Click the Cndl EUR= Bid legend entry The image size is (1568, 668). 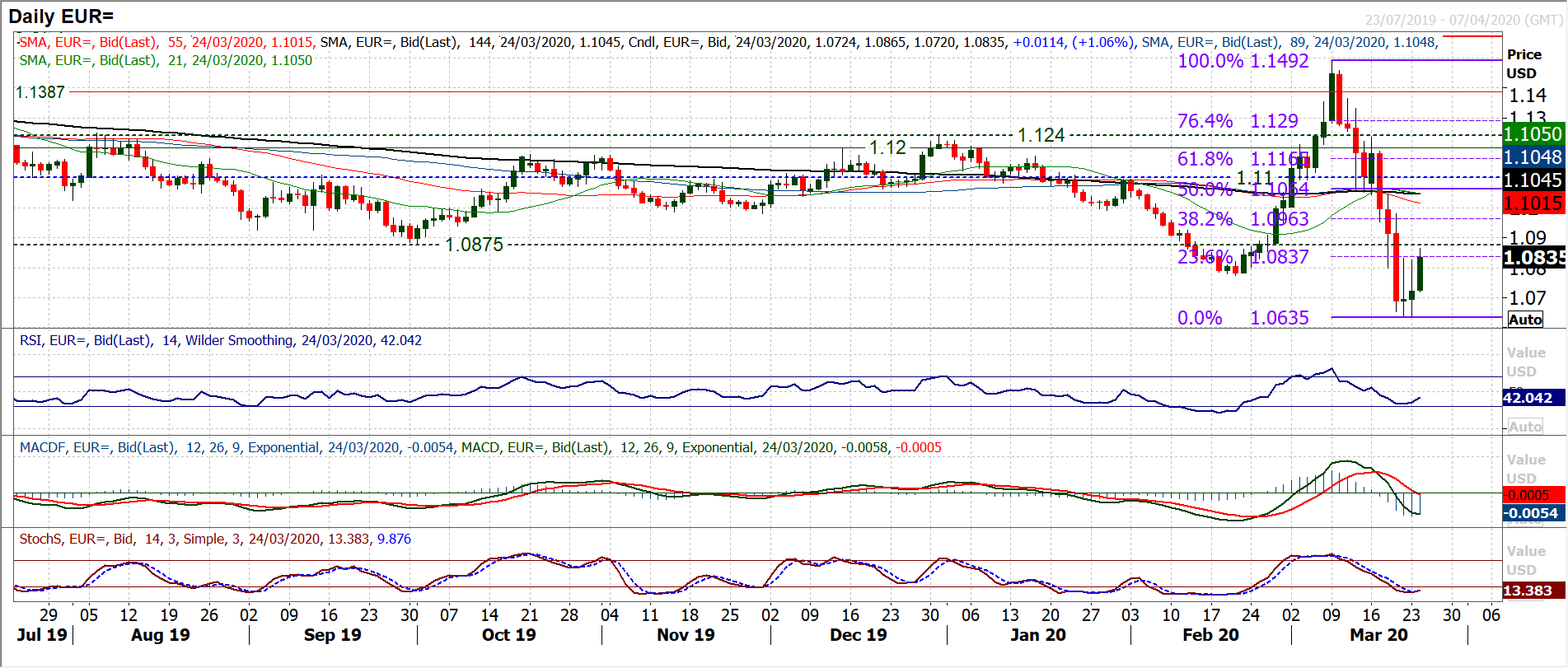(x=882, y=42)
